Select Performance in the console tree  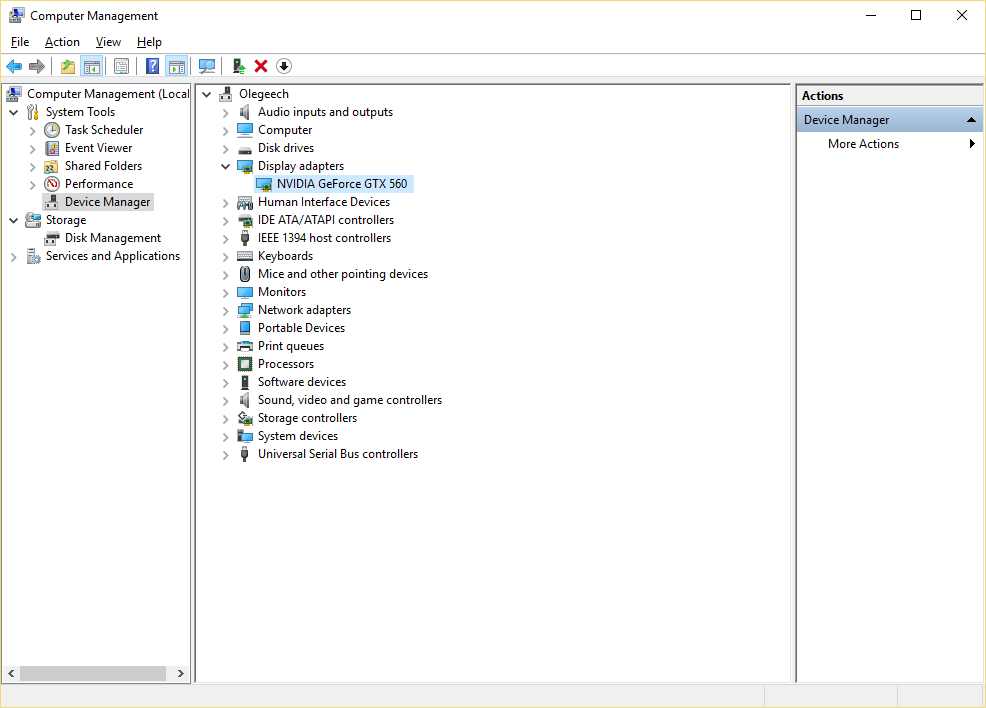pos(99,184)
